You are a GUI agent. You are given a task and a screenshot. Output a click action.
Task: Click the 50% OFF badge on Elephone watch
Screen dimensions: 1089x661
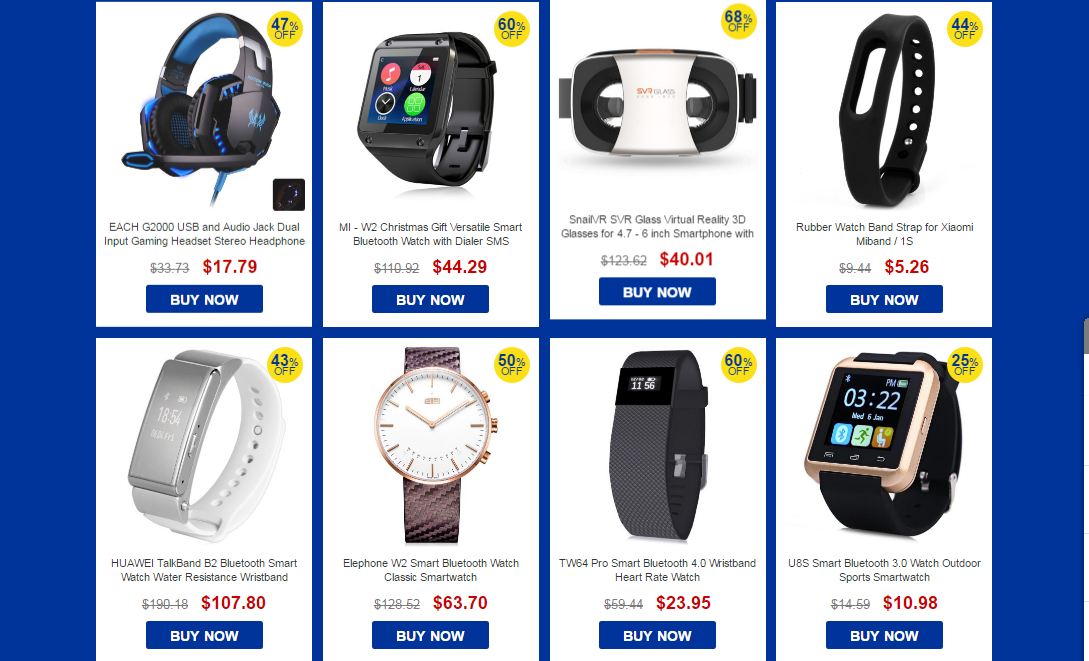coord(512,365)
